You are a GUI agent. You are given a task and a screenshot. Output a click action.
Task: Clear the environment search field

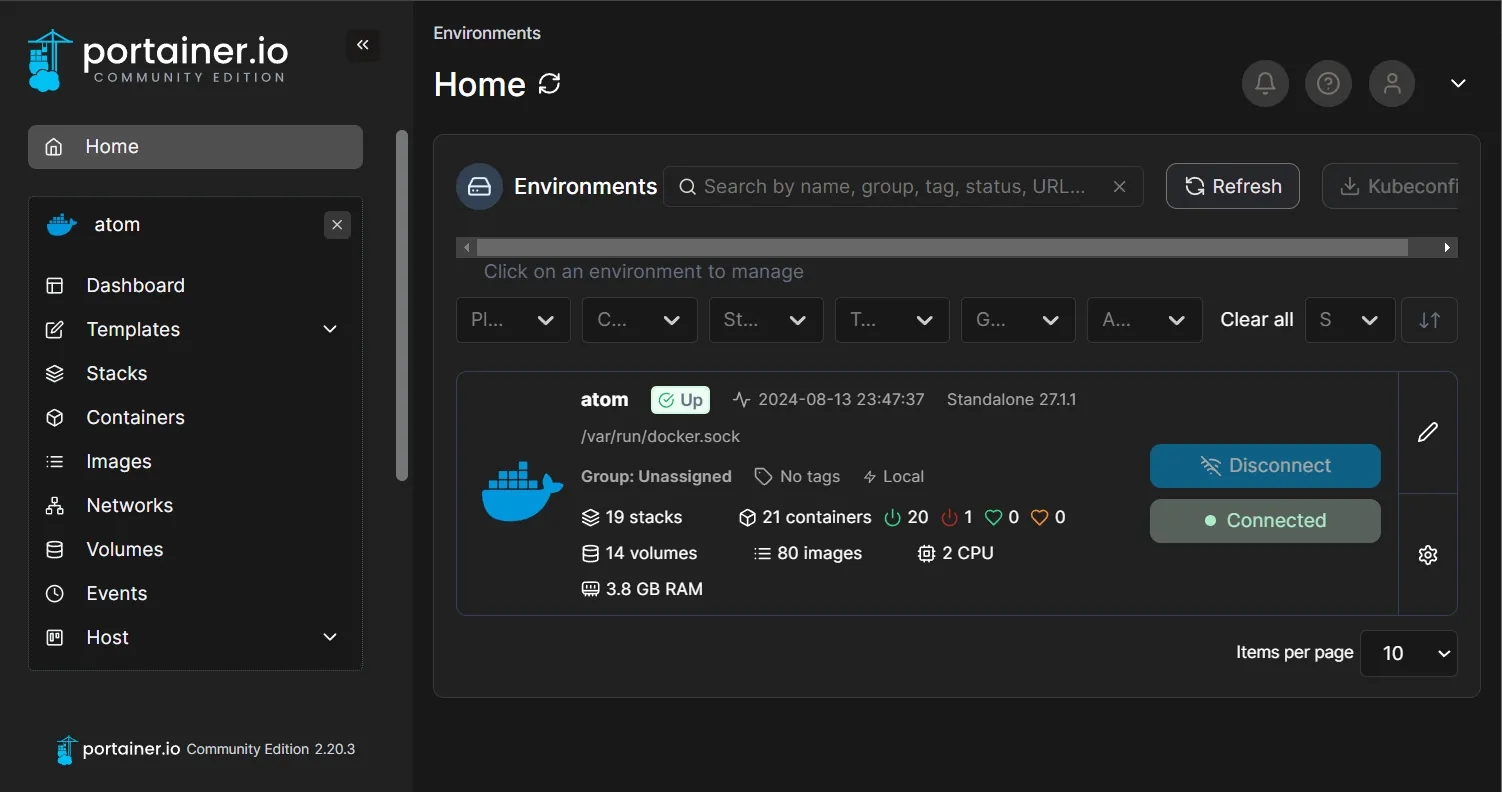click(x=1120, y=187)
